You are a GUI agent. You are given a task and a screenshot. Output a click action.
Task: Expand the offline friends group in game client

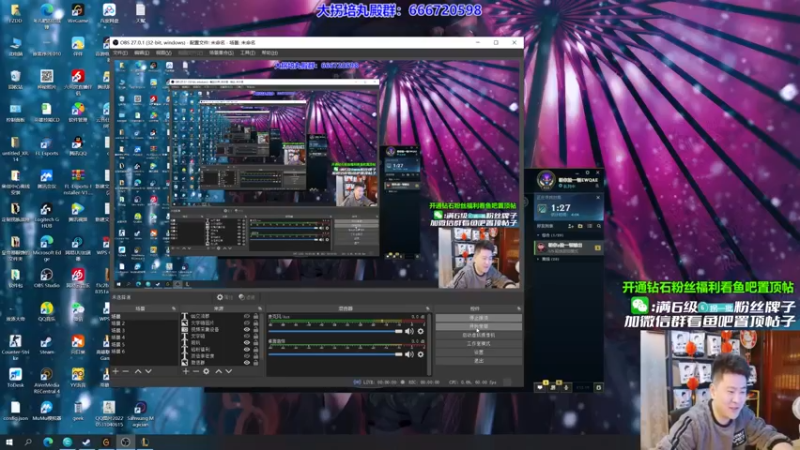tap(538, 259)
